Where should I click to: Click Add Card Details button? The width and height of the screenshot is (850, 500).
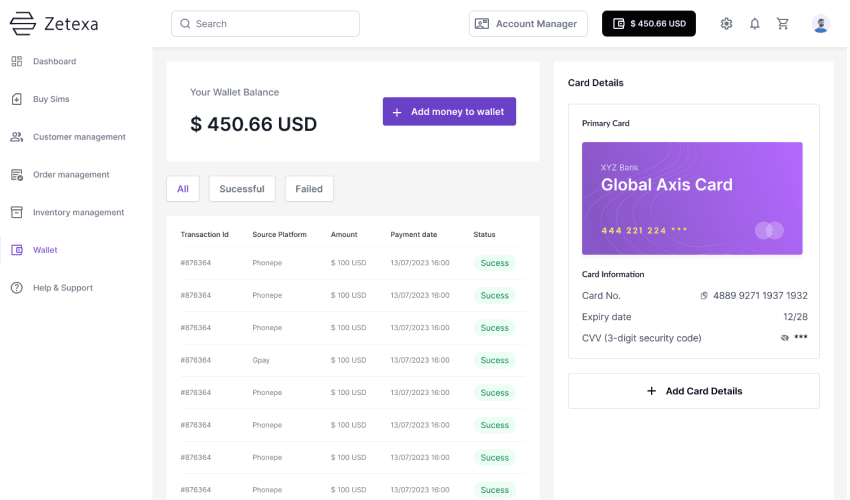pyautogui.click(x=693, y=391)
